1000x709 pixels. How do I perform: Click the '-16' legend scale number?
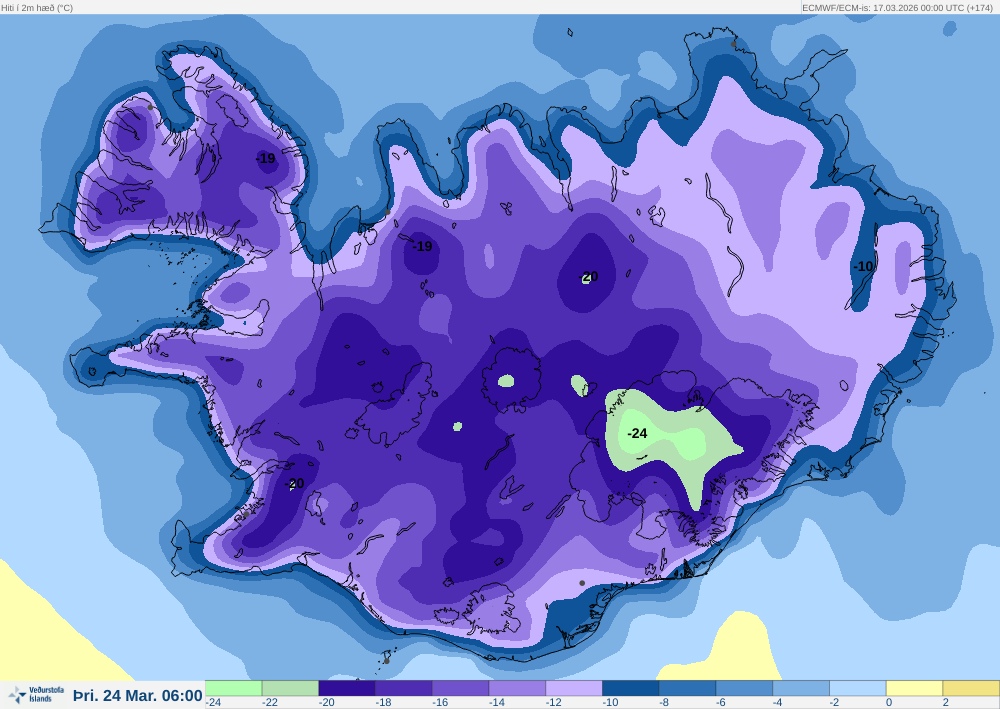coord(440,703)
